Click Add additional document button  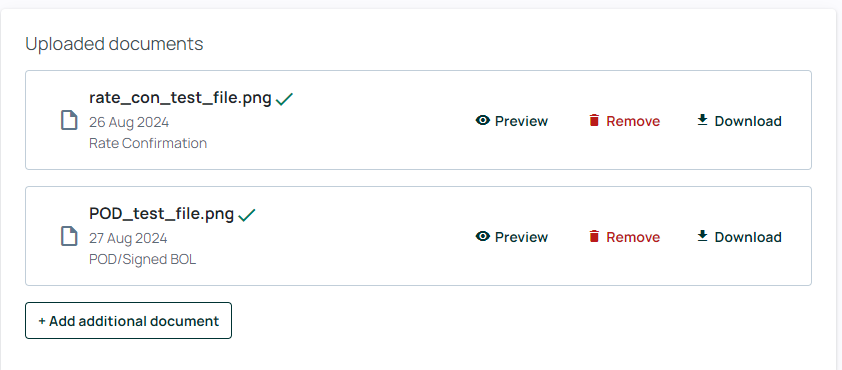pos(128,321)
